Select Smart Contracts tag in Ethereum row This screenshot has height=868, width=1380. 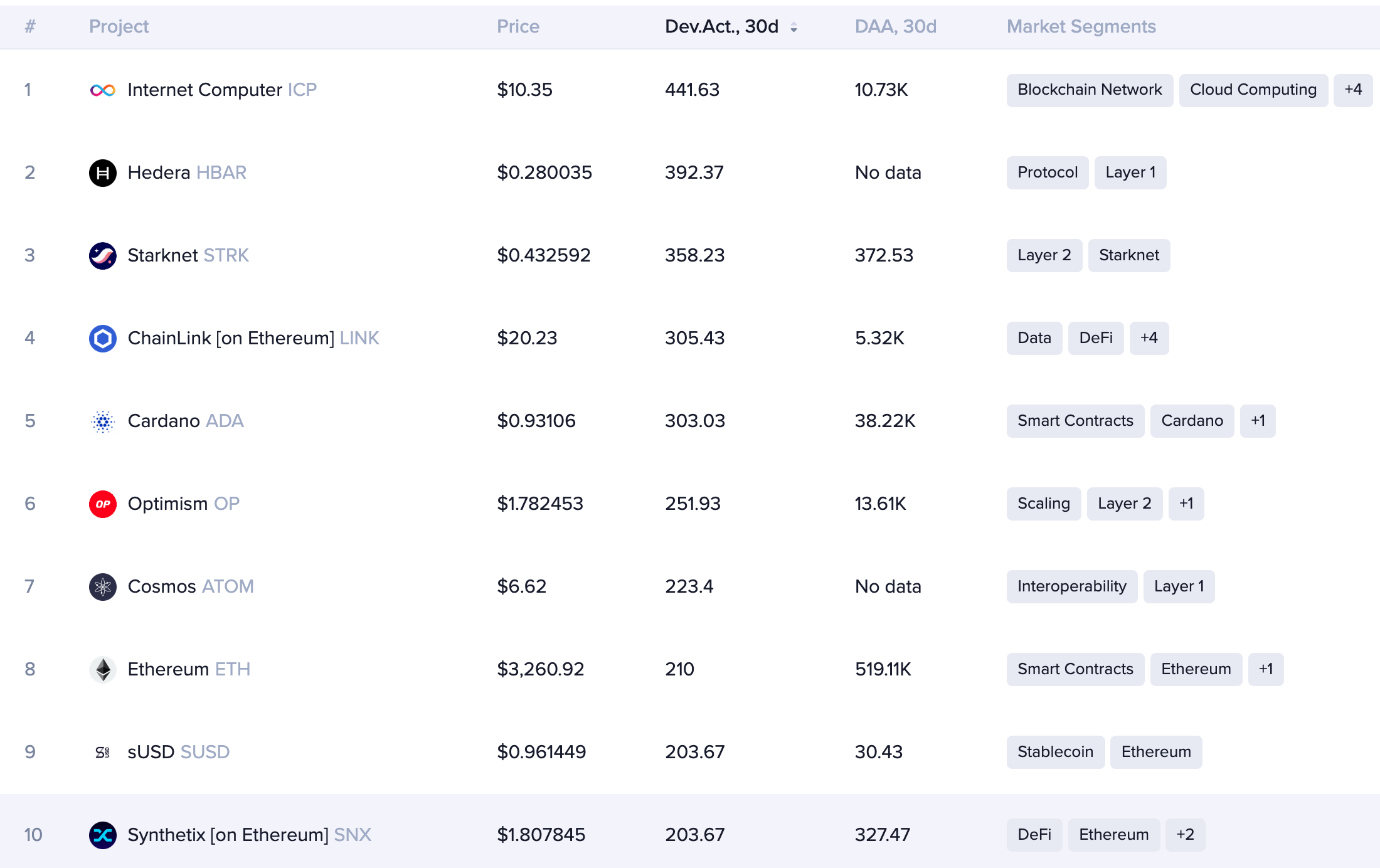click(x=1075, y=670)
